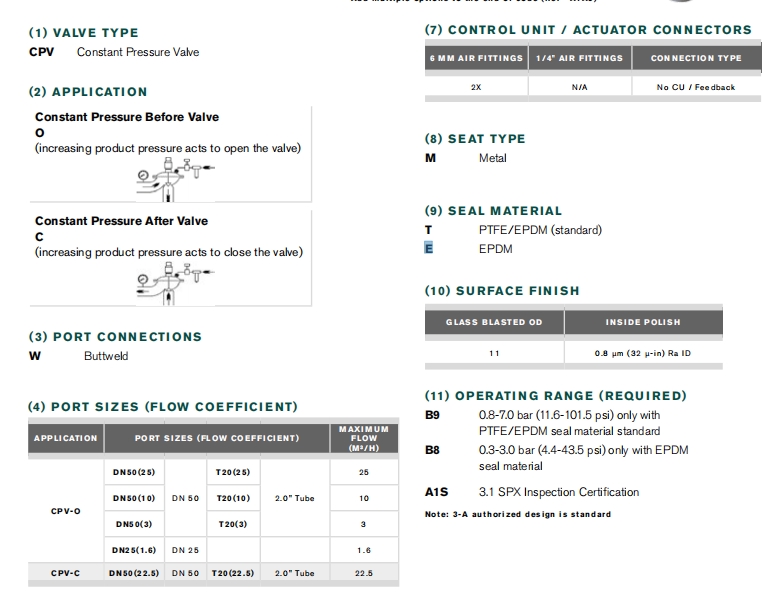Click the 'T20(25)' table cell

(x=233, y=472)
